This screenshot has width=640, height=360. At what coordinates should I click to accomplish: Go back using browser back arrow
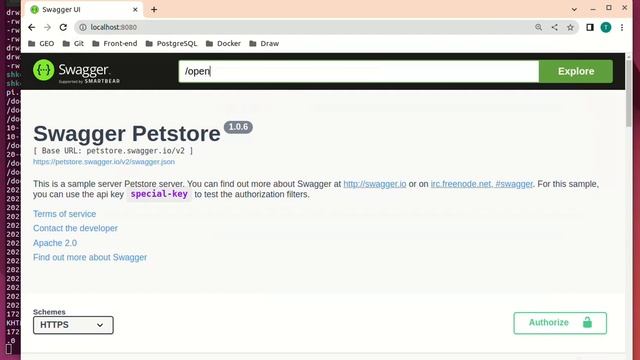(31, 27)
